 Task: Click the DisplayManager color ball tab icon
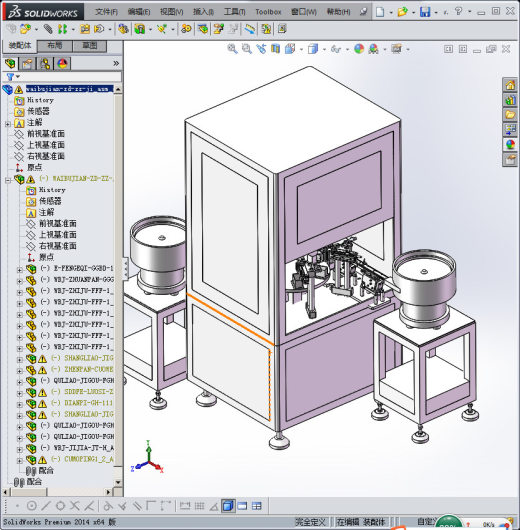point(63,63)
